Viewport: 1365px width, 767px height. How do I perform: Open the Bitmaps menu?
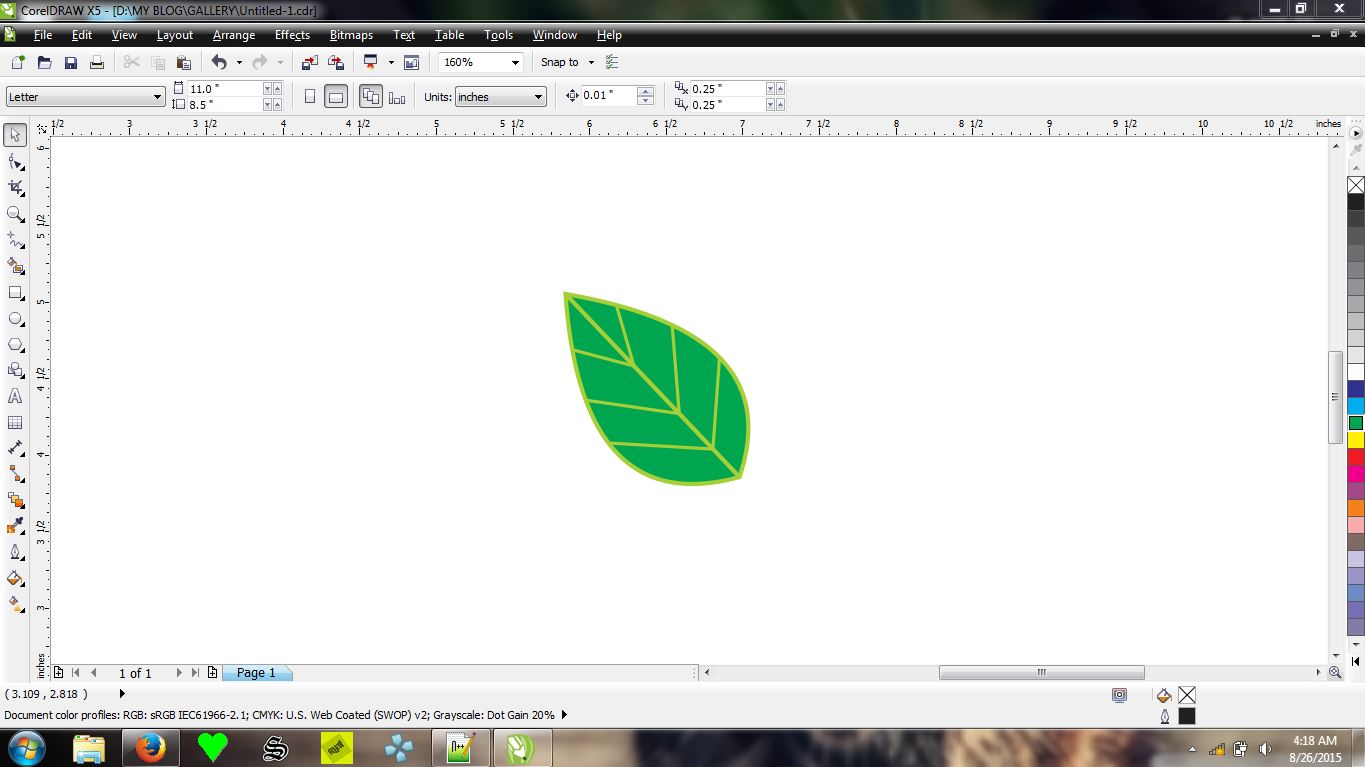(351, 35)
